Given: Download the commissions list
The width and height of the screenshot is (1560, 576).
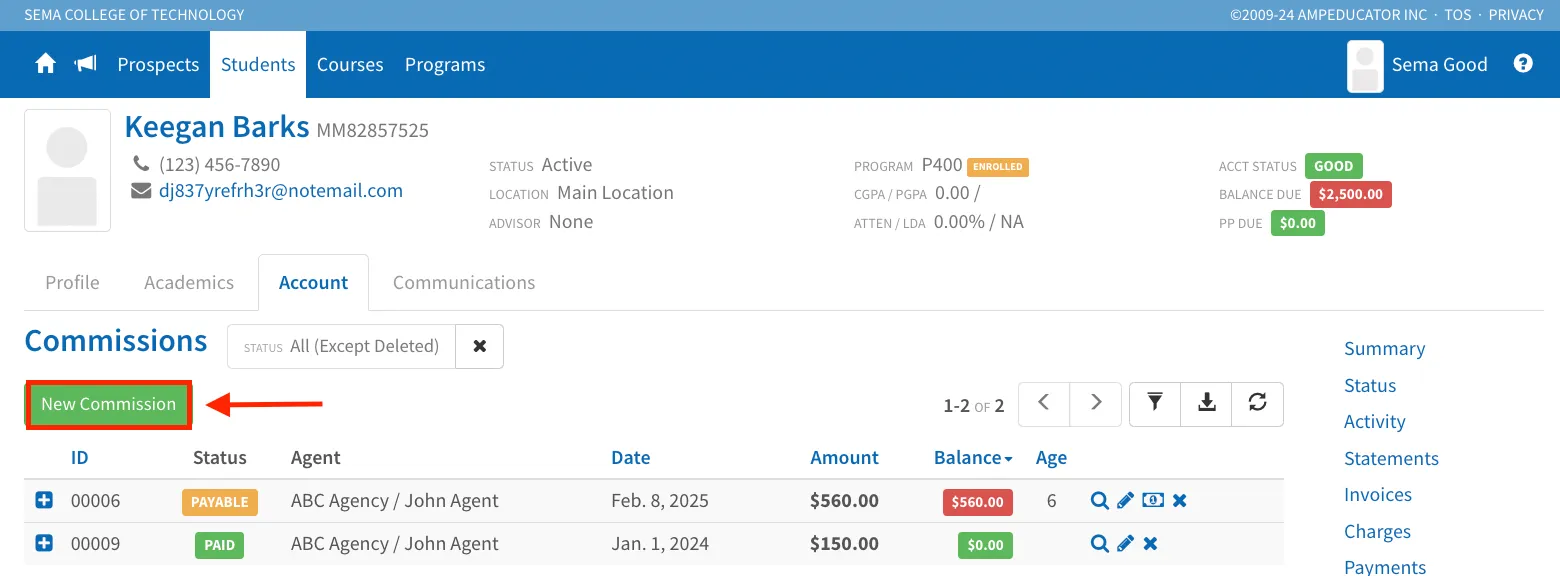Looking at the screenshot, I should click(x=1207, y=402).
